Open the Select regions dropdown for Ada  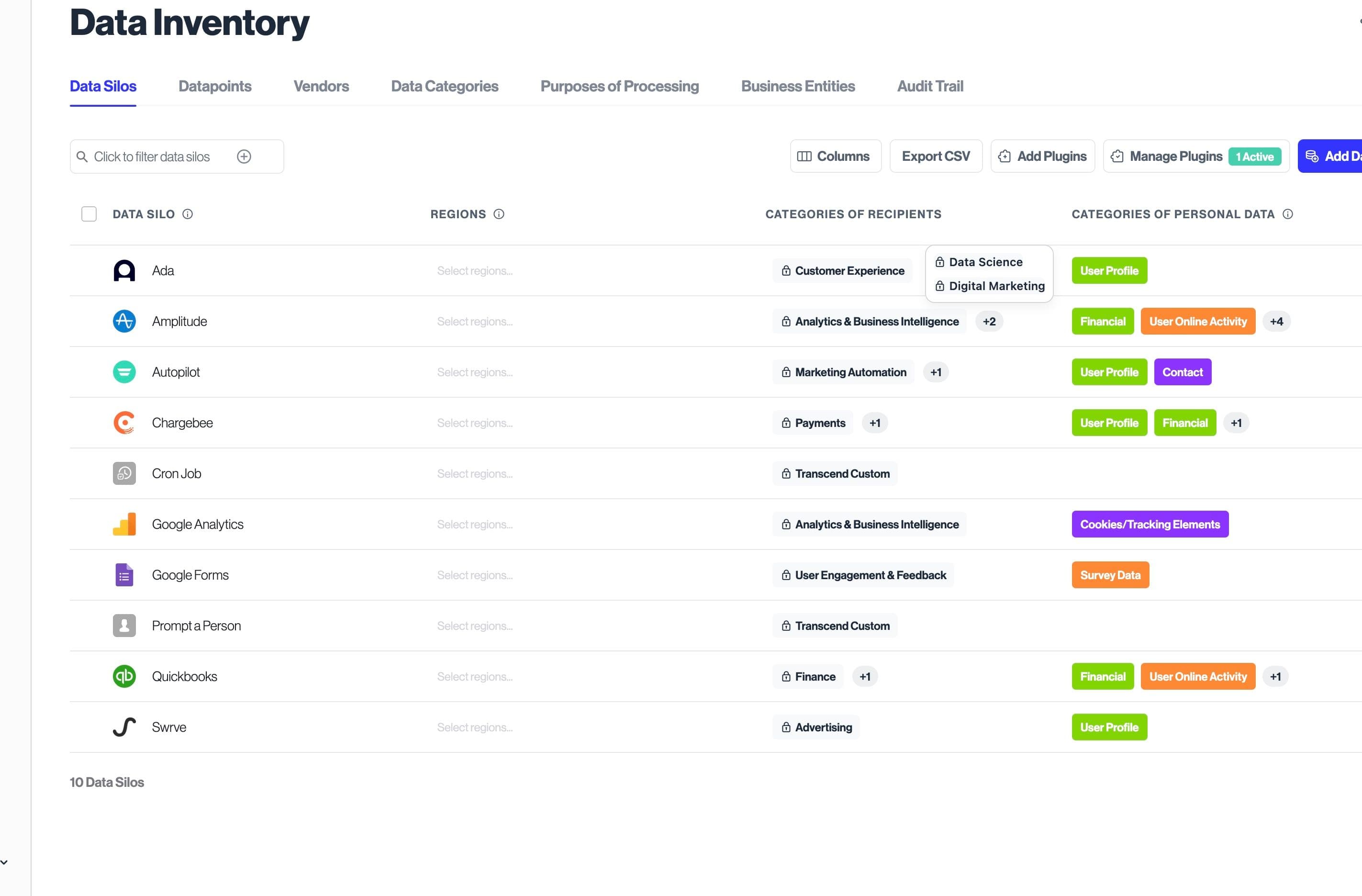point(474,271)
